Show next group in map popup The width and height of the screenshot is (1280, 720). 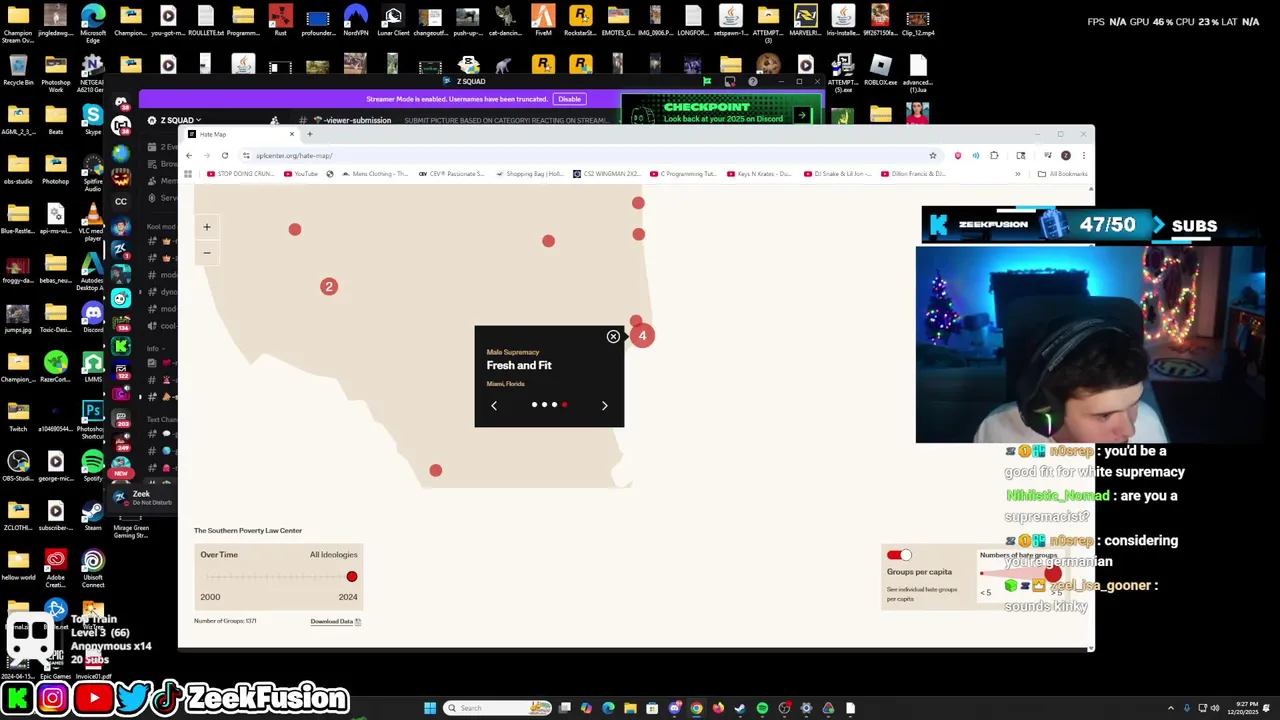pyautogui.click(x=604, y=405)
